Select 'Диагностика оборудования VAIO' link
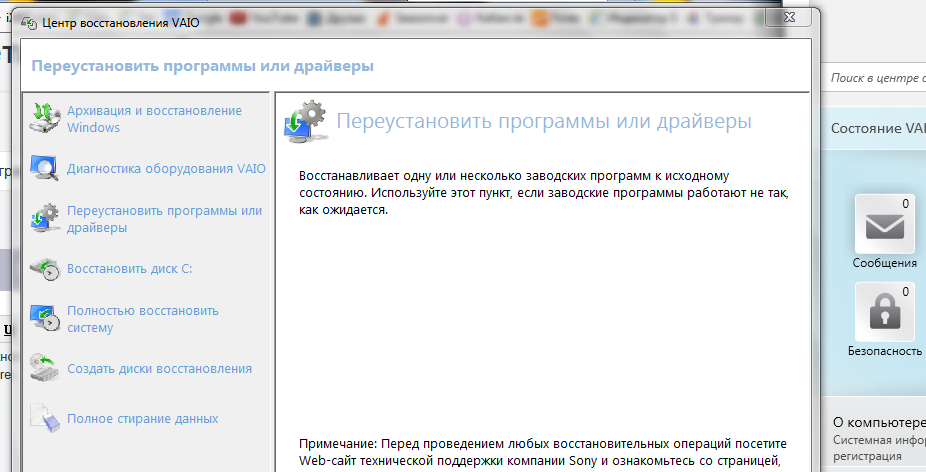The height and width of the screenshot is (472, 926). 166,168
